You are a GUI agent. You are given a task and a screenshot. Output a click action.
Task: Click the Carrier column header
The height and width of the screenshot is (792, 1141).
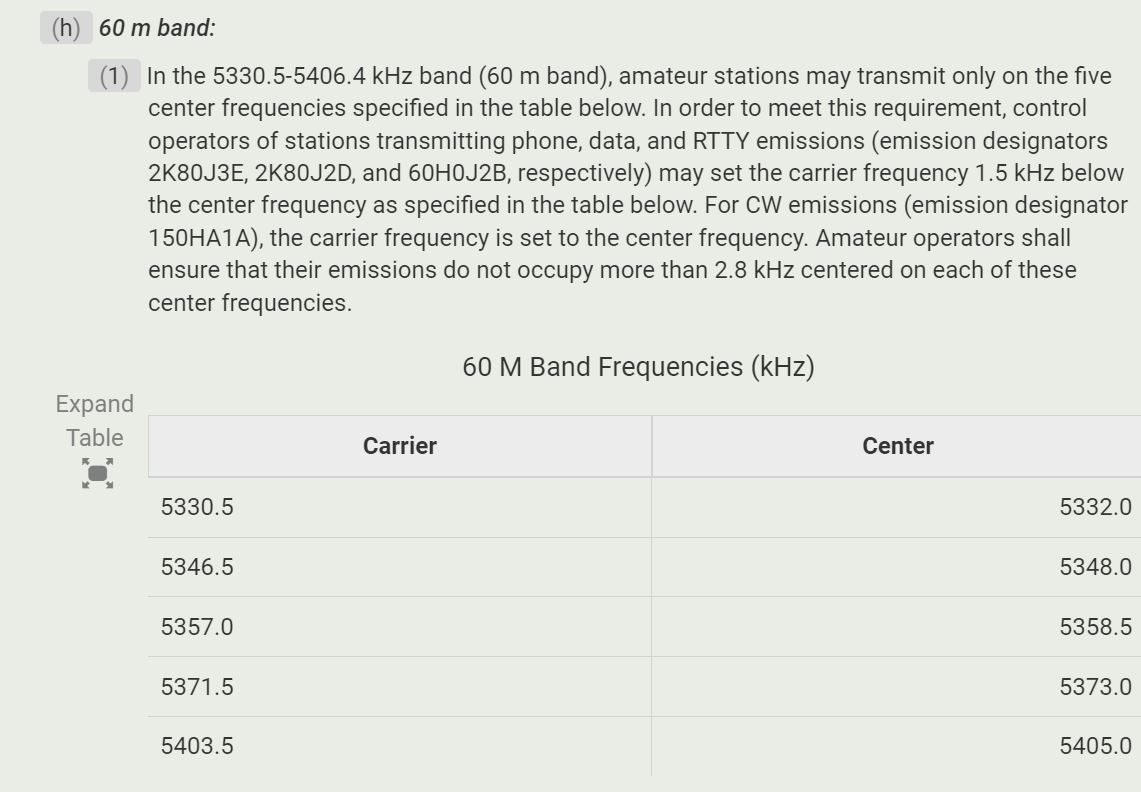[x=399, y=446]
